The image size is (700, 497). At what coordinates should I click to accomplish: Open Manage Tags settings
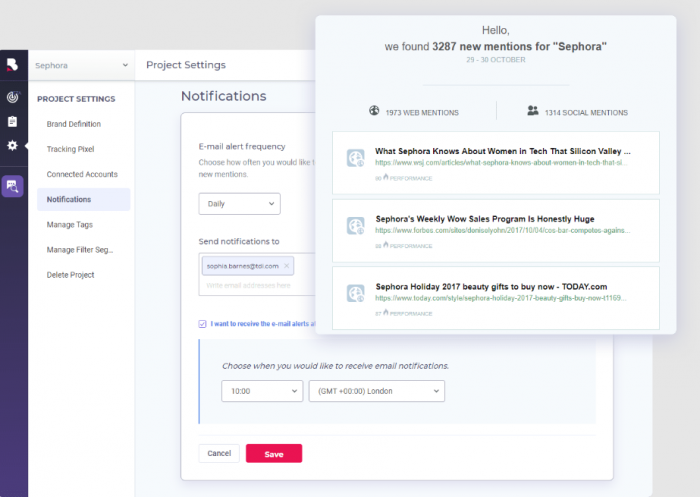point(70,225)
